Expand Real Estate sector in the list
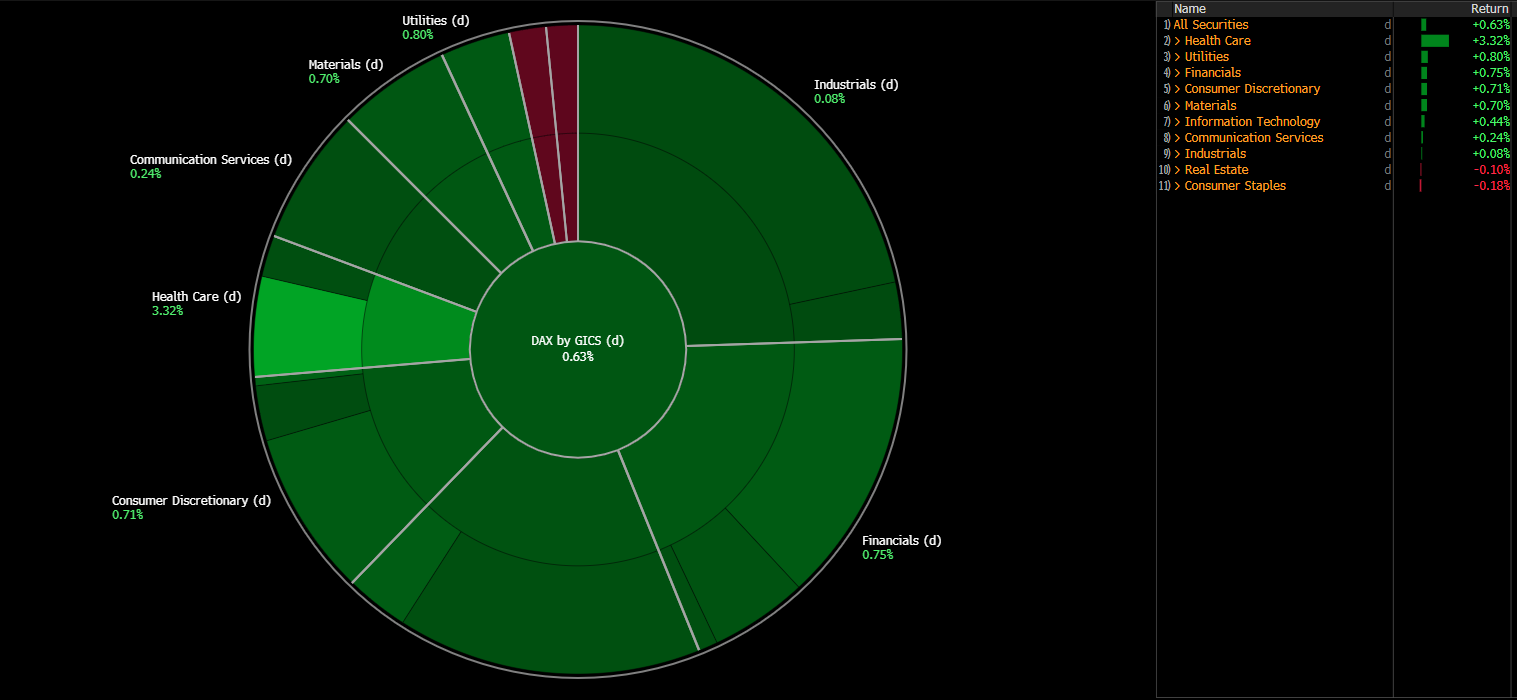 (1177, 170)
